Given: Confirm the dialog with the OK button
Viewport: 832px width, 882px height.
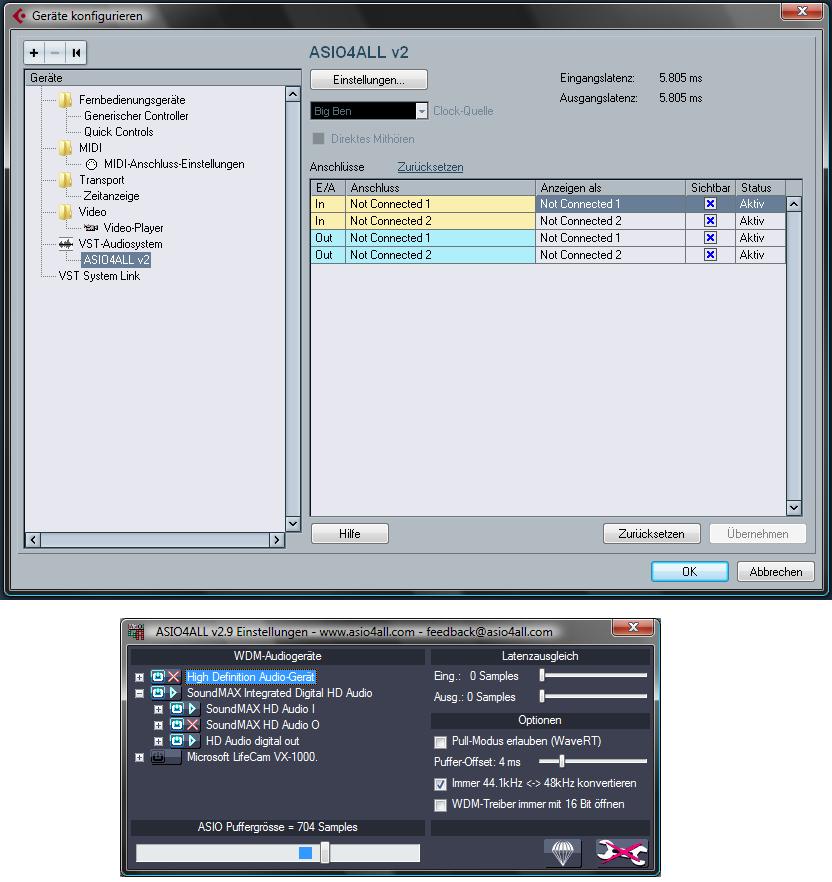Looking at the screenshot, I should (690, 572).
